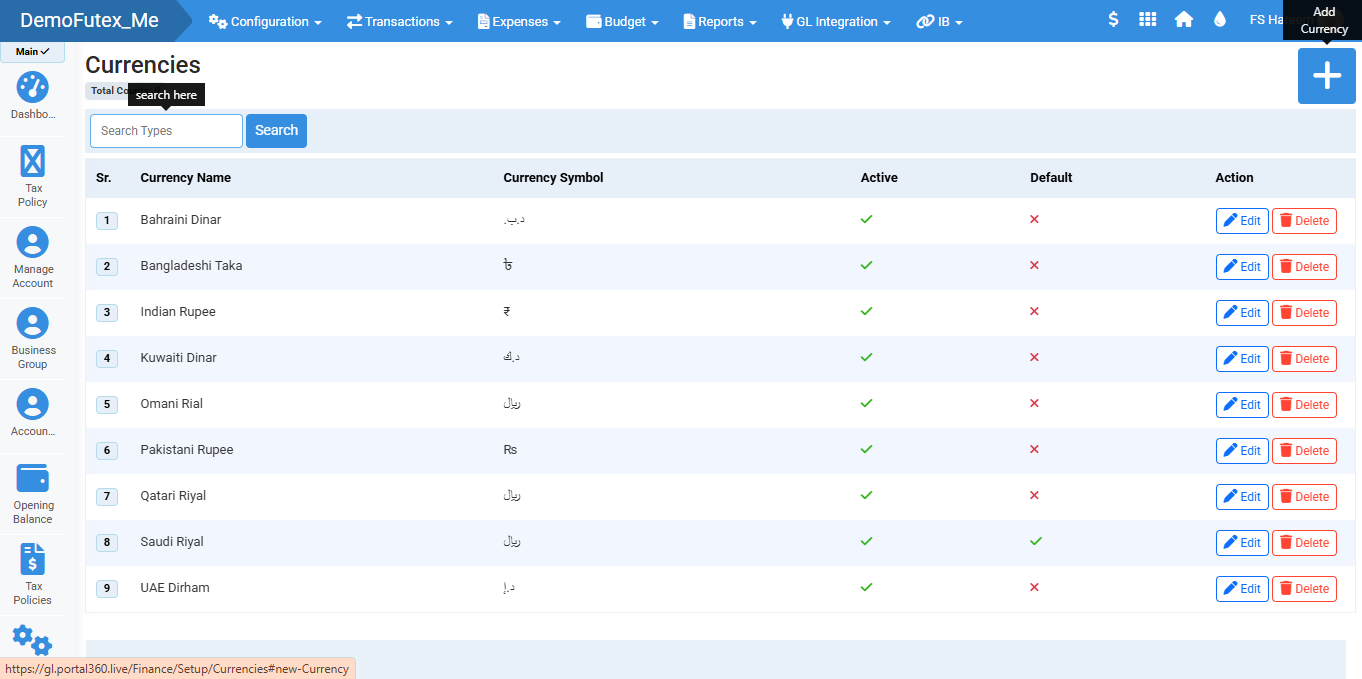This screenshot has width=1362, height=679.
Task: Delete the Pakistani Rupee currency
Action: (x=1304, y=451)
